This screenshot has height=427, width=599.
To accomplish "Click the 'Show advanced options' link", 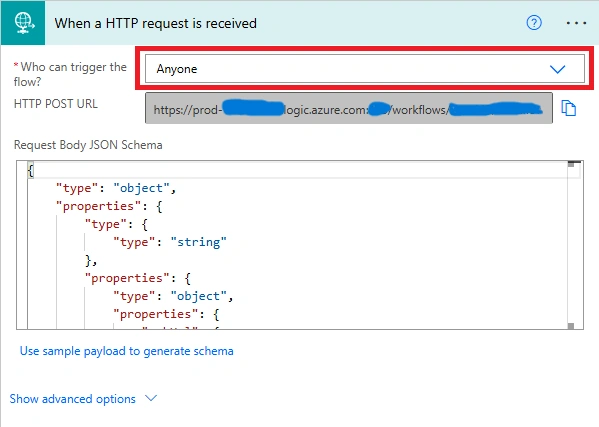I will [x=73, y=399].
